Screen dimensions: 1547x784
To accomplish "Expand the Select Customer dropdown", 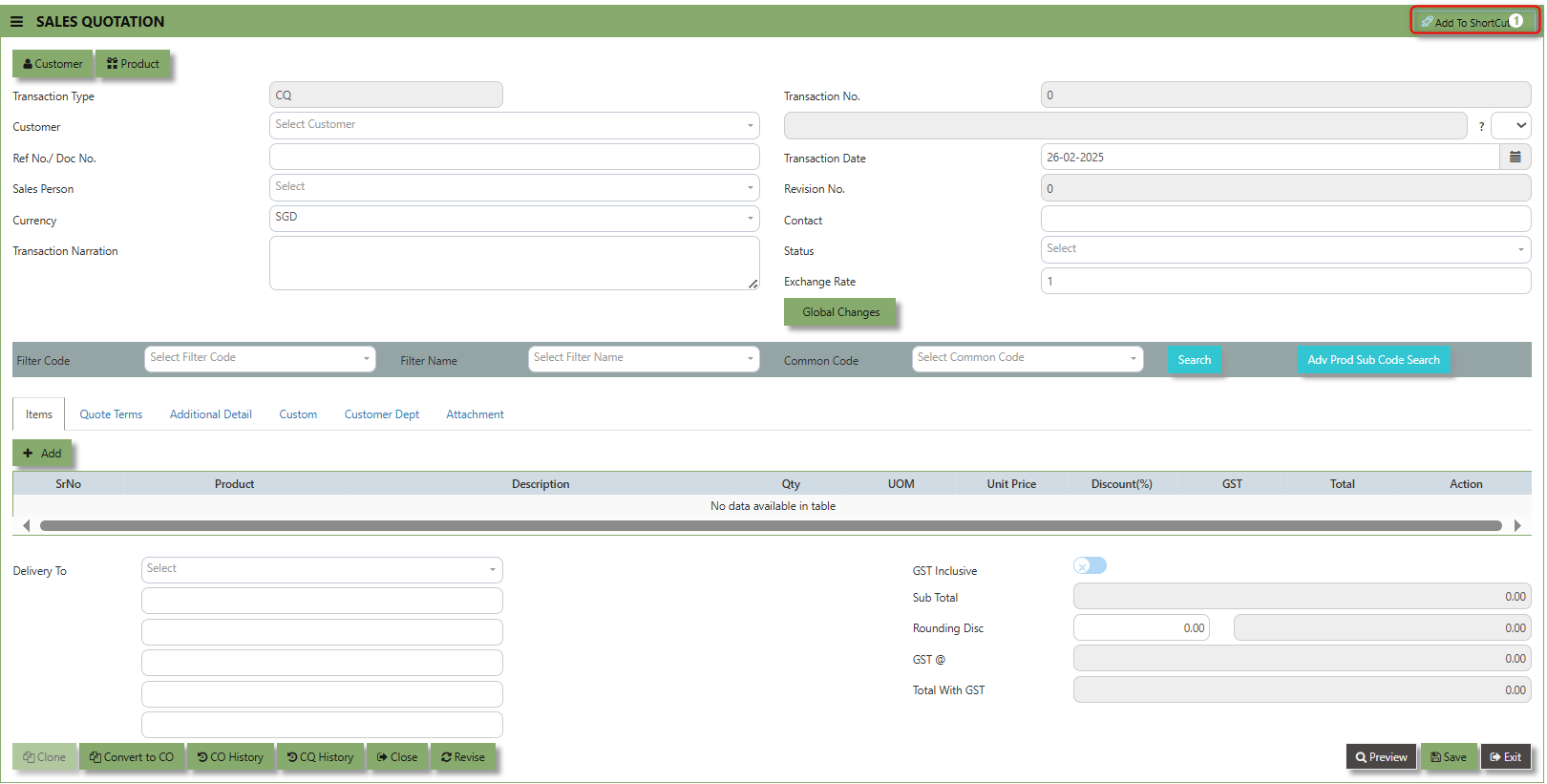I will pos(514,125).
